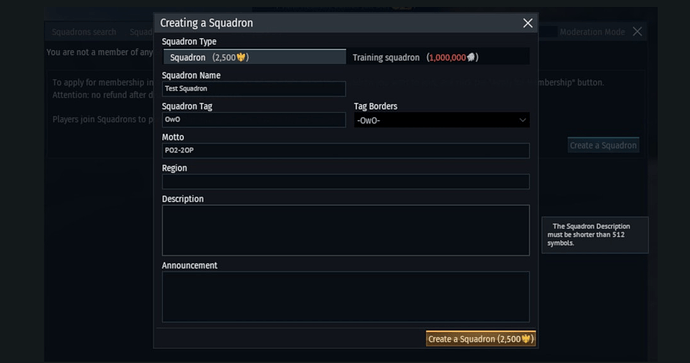The height and width of the screenshot is (363, 690).
Task: Open the Tag Borders dropdown
Action: [x=442, y=120]
